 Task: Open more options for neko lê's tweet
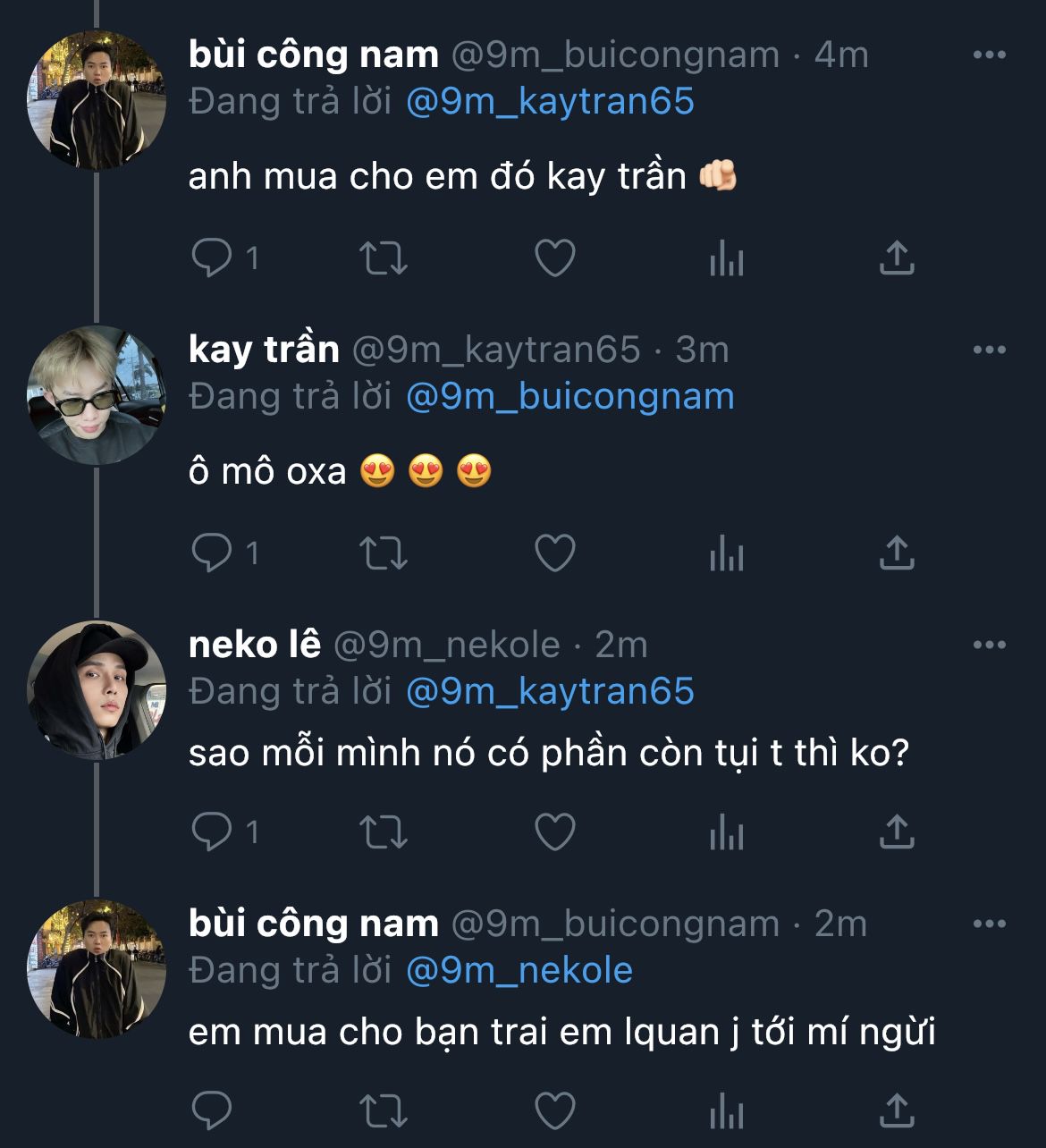point(989,645)
